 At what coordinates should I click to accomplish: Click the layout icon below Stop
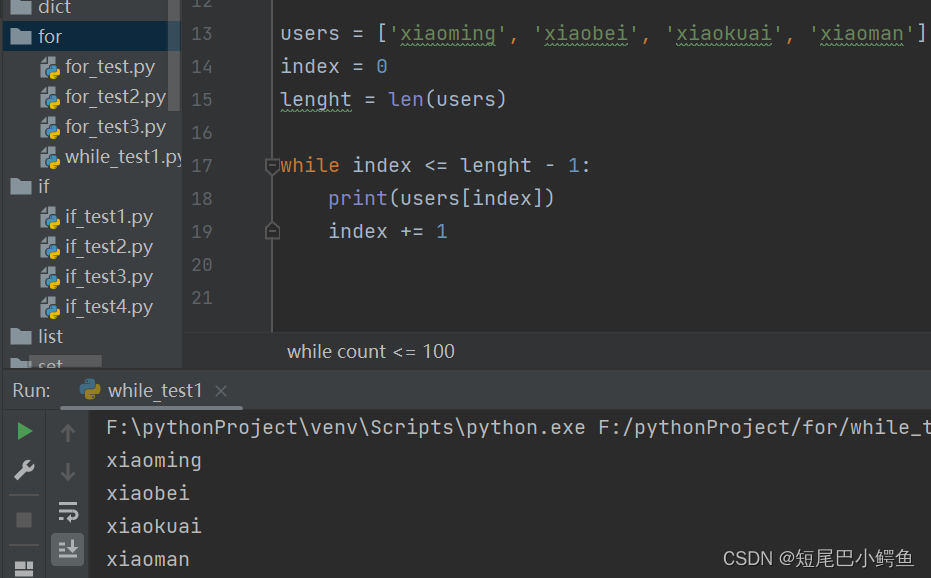pyautogui.click(x=24, y=568)
